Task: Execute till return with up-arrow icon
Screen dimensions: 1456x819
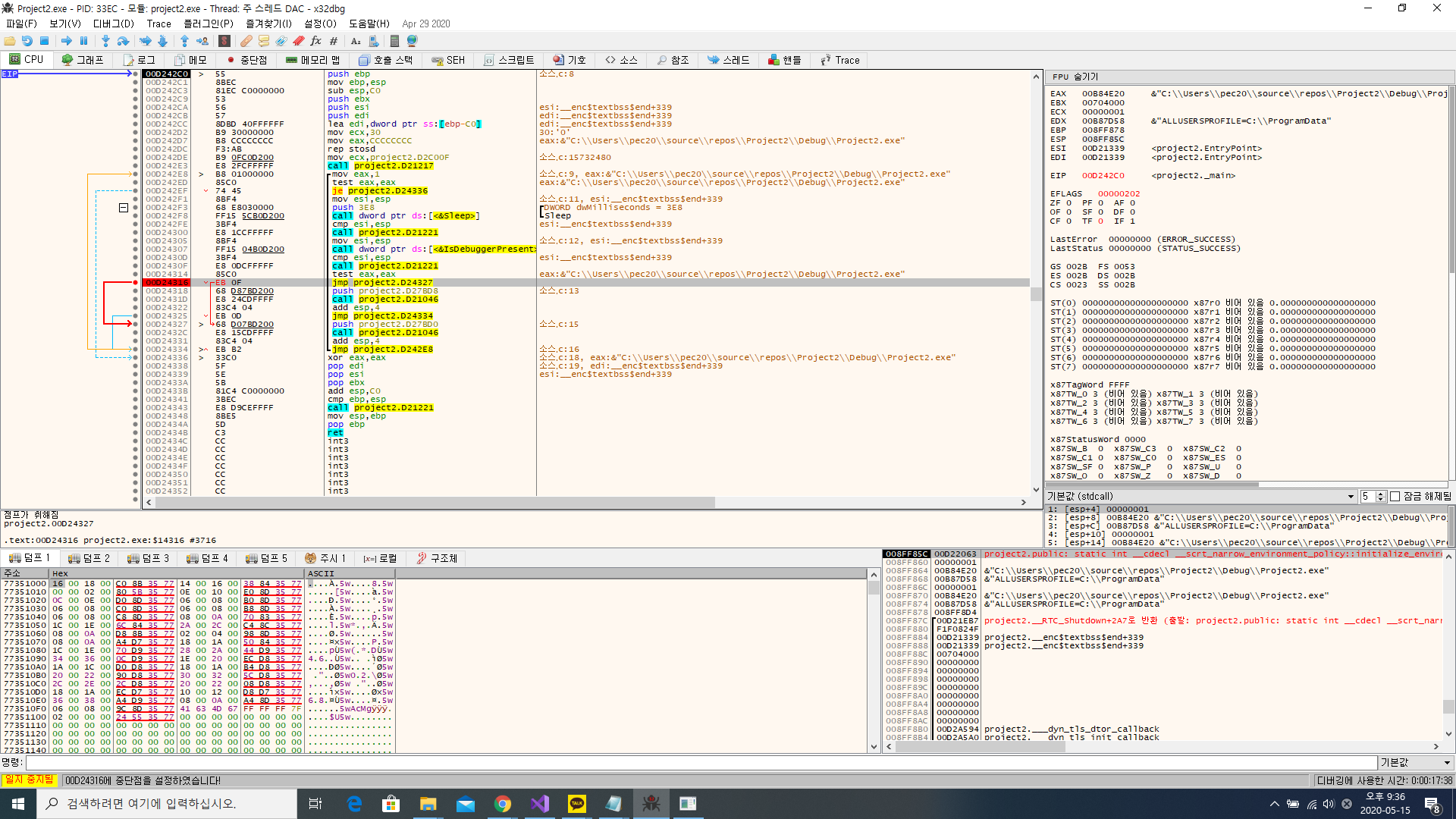Action: [x=184, y=41]
